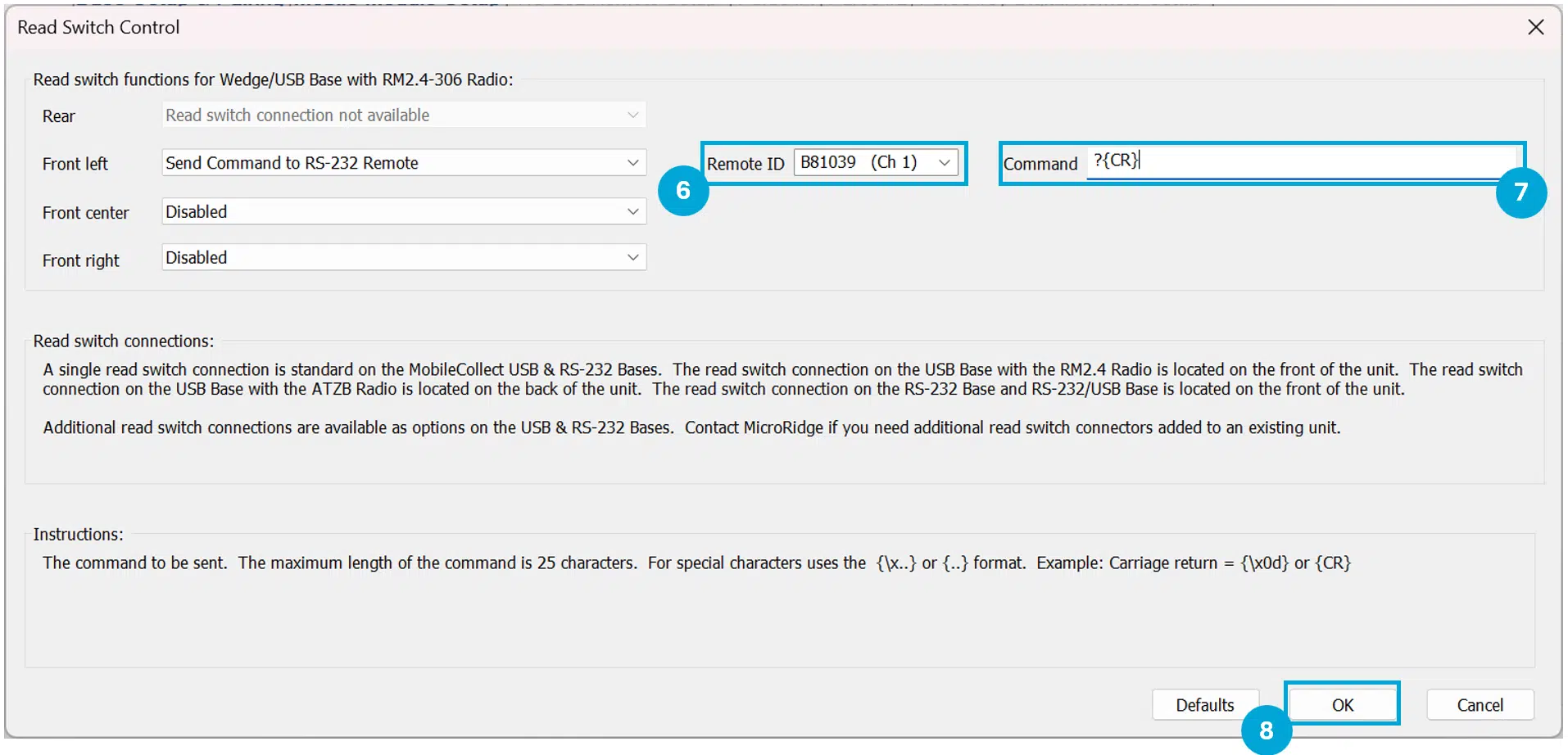Discard changes with the Cancel button
This screenshot has width=1568, height=755.
click(1480, 704)
